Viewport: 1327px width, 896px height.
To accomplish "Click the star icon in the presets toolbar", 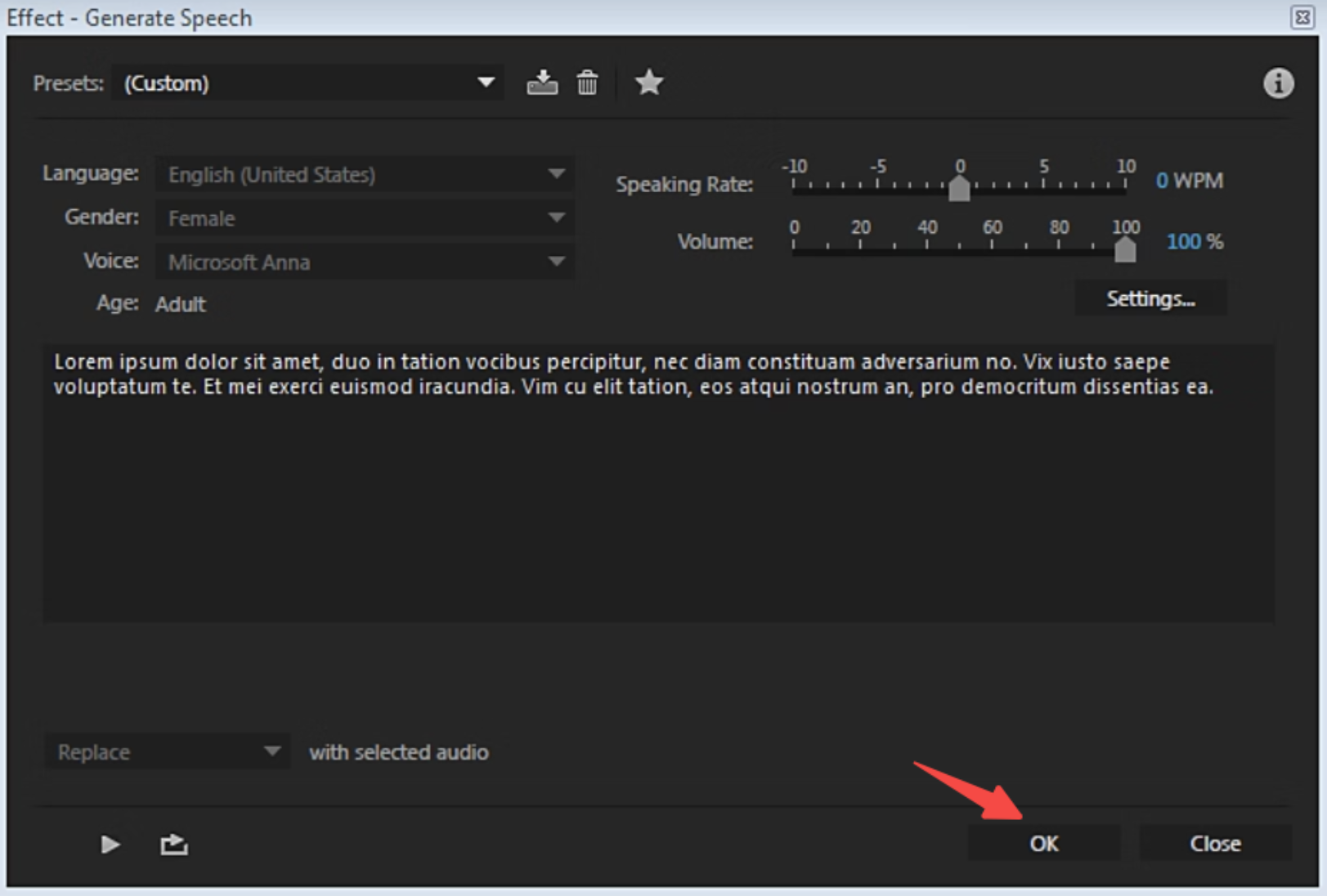I will pyautogui.click(x=648, y=82).
